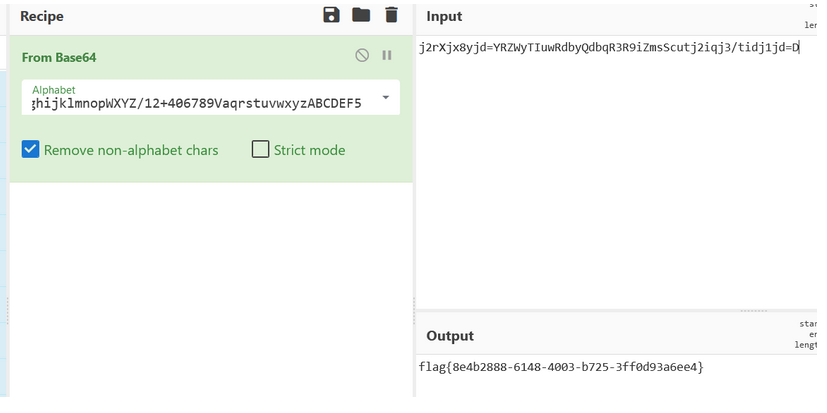Click the flag text in Output

(561, 368)
